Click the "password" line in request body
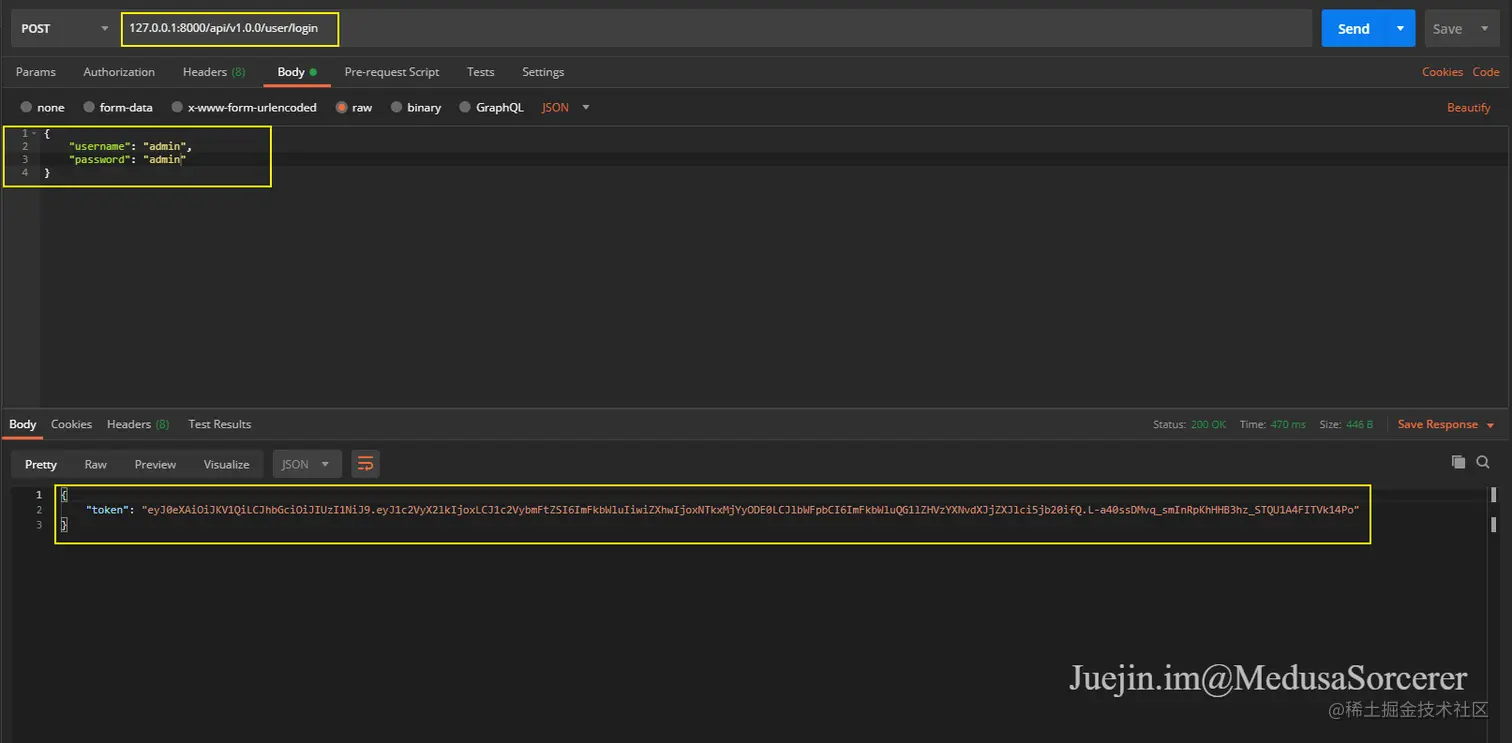The image size is (1512, 743). [x=127, y=159]
